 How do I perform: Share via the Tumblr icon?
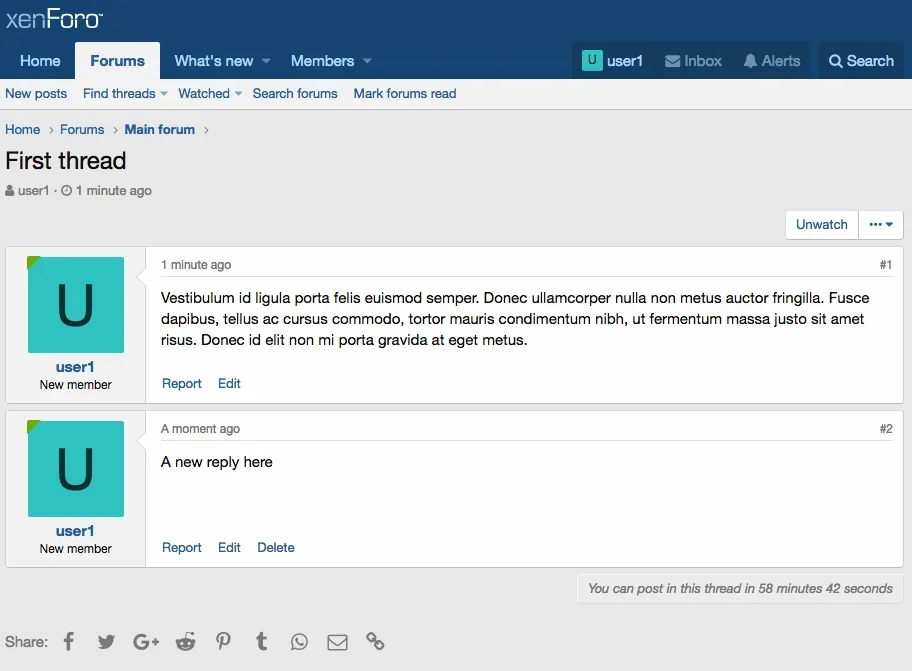click(x=261, y=642)
